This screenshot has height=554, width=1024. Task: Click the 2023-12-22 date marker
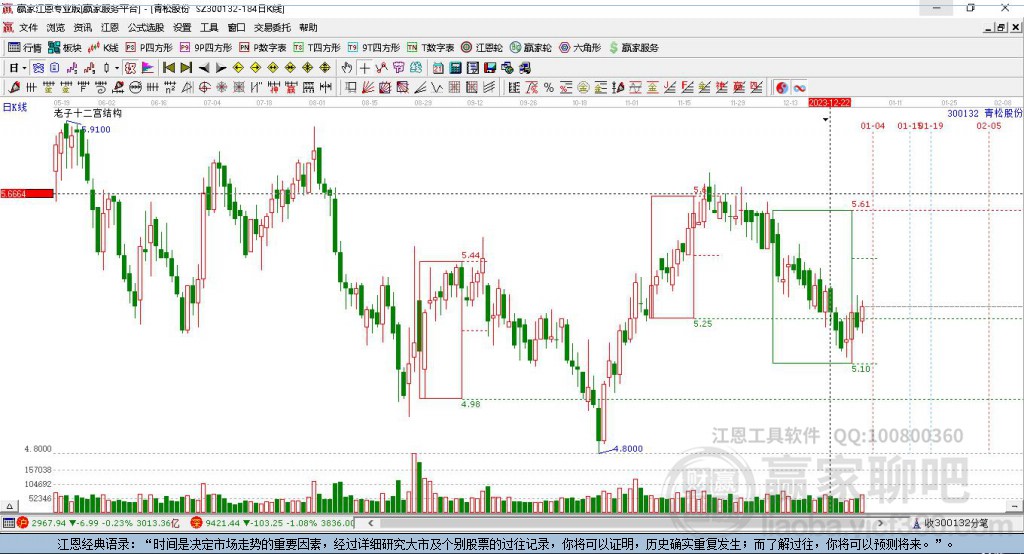click(829, 103)
